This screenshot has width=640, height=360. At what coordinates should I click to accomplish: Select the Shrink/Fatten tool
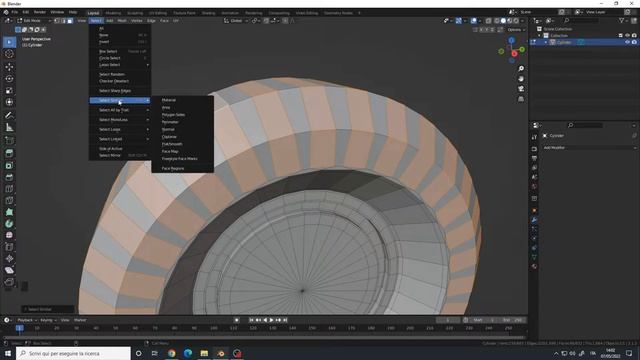point(9,258)
